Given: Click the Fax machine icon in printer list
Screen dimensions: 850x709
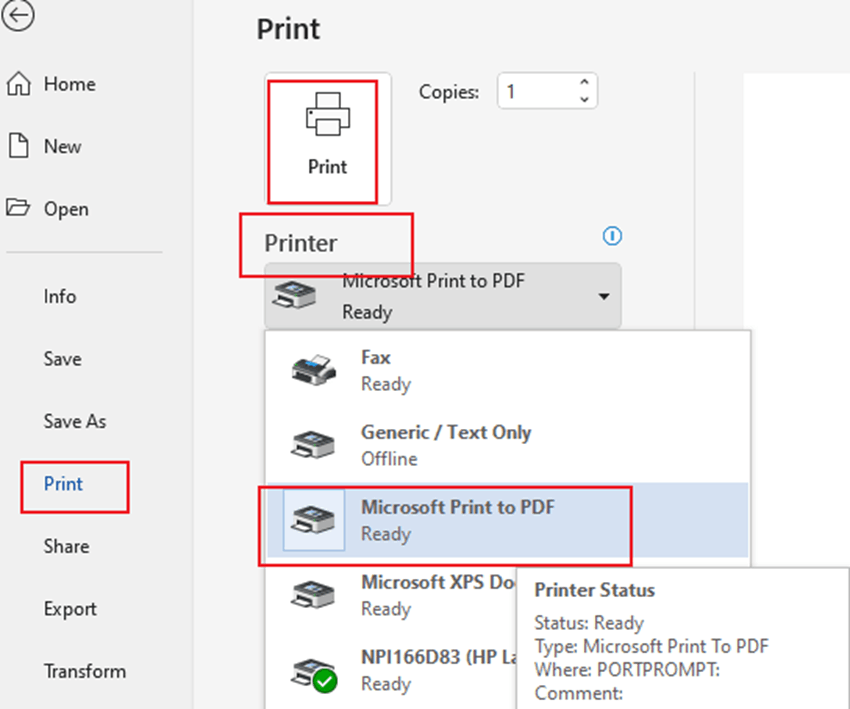Looking at the screenshot, I should click(313, 370).
